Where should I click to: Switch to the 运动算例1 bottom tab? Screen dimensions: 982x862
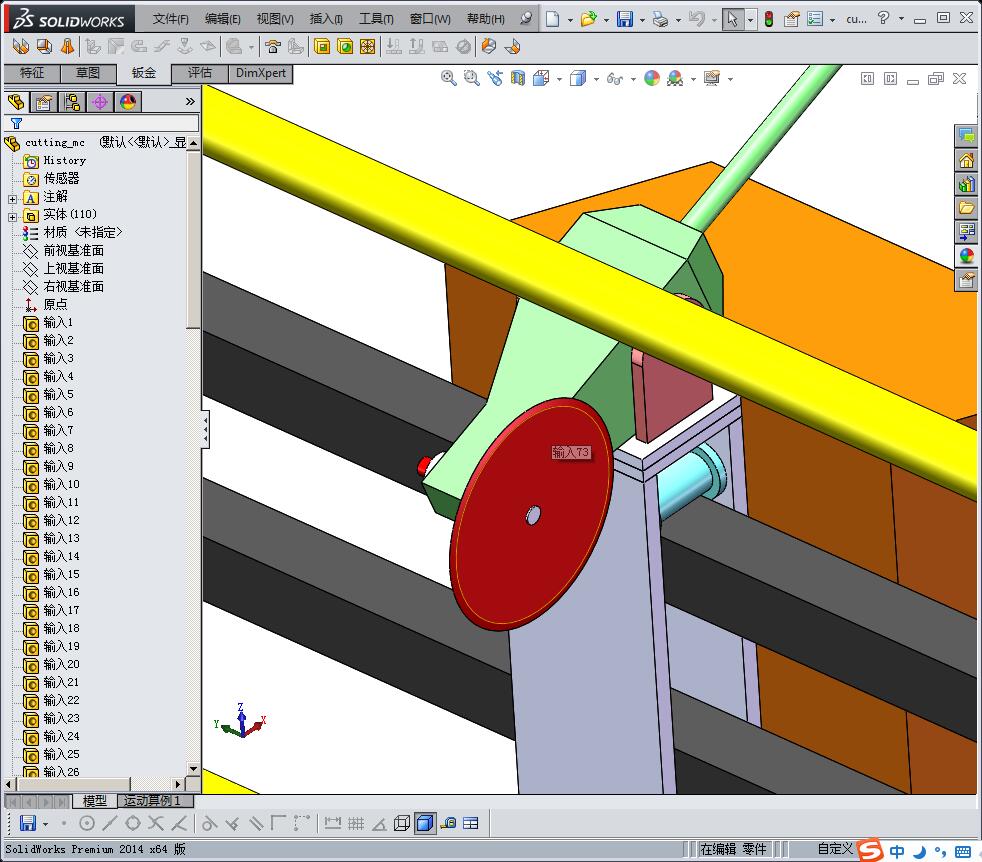[x=152, y=801]
